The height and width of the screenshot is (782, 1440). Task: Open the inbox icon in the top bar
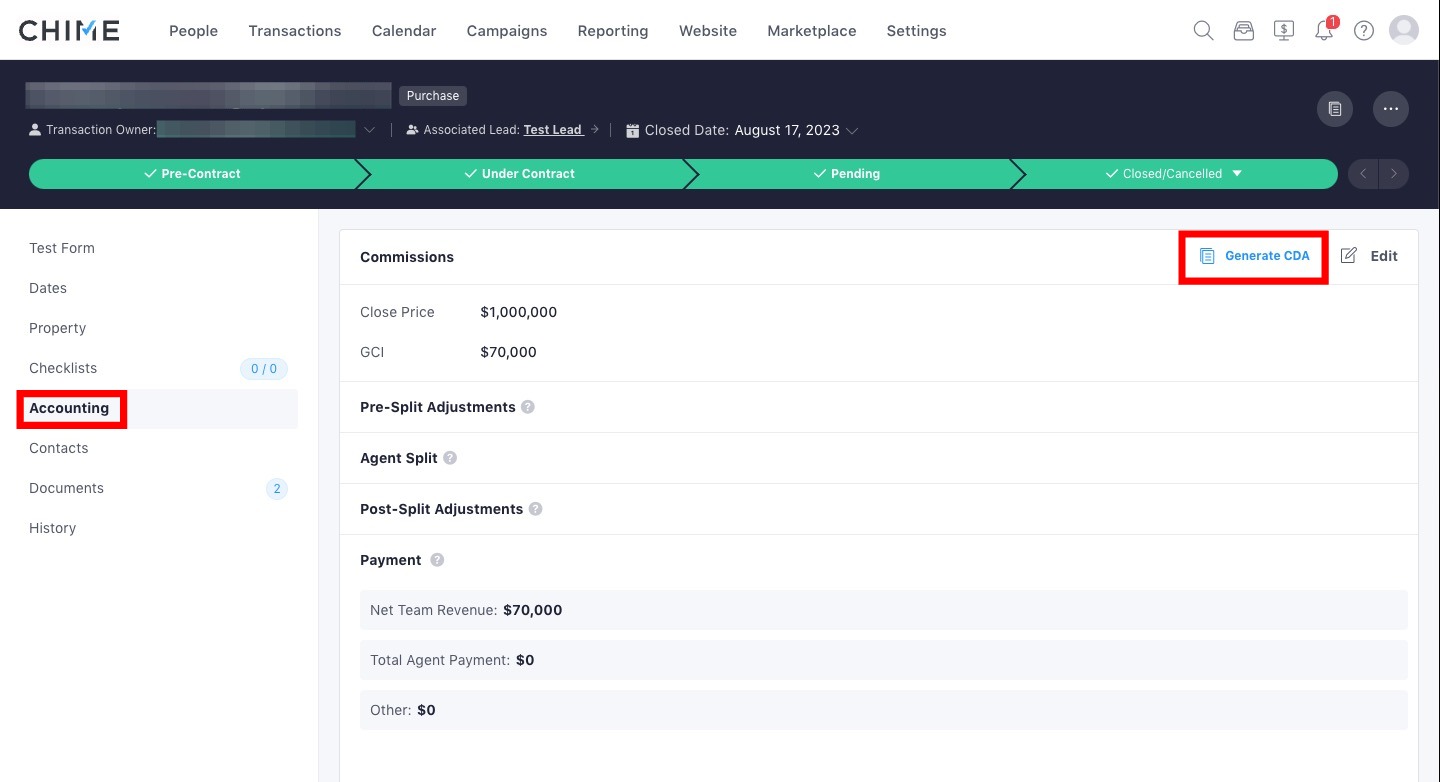pyautogui.click(x=1243, y=30)
